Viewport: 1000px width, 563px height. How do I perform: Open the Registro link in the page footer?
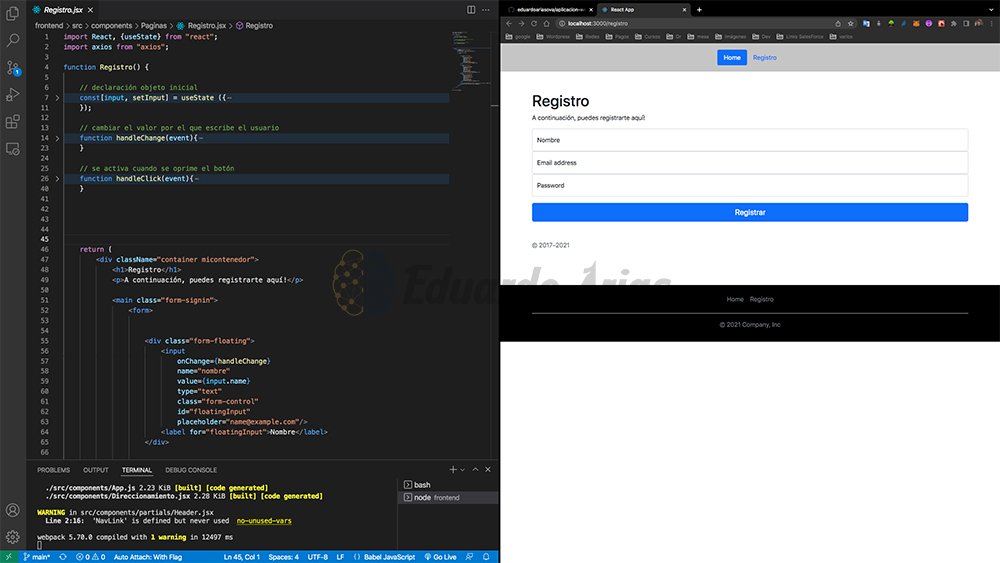(x=761, y=299)
